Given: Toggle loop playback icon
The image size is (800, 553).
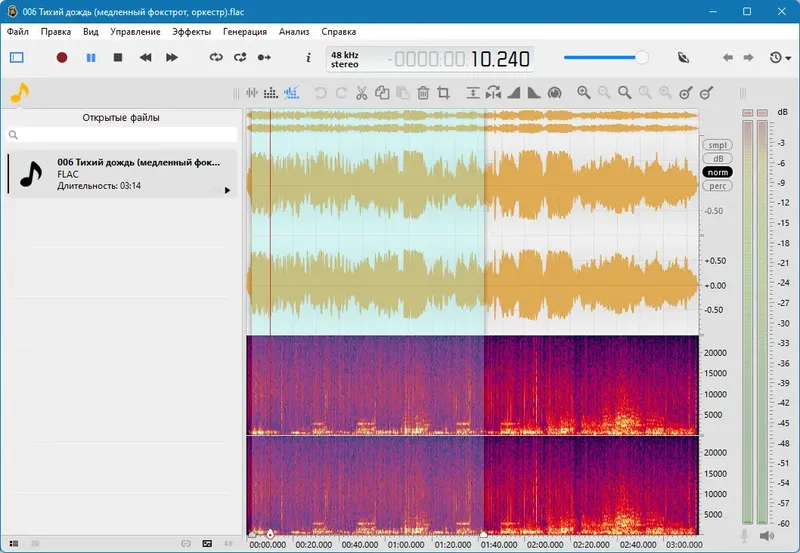Looking at the screenshot, I should coord(216,58).
